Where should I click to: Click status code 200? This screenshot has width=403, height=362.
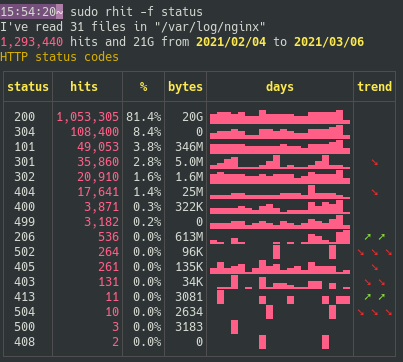25,117
